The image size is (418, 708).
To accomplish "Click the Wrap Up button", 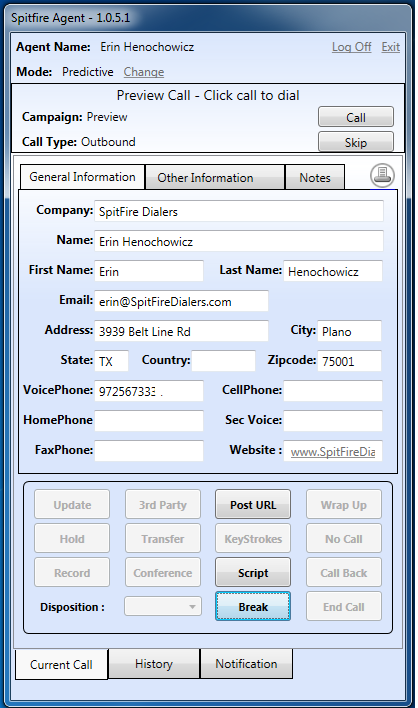I will click(x=344, y=504).
